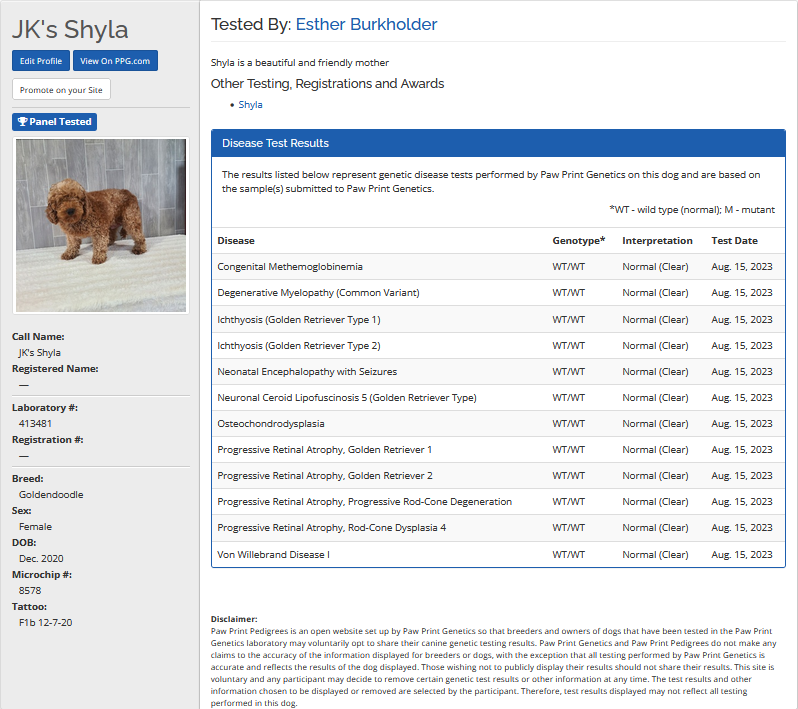Click the Edit Profile button
The image size is (798, 709).
pyautogui.click(x=41, y=61)
